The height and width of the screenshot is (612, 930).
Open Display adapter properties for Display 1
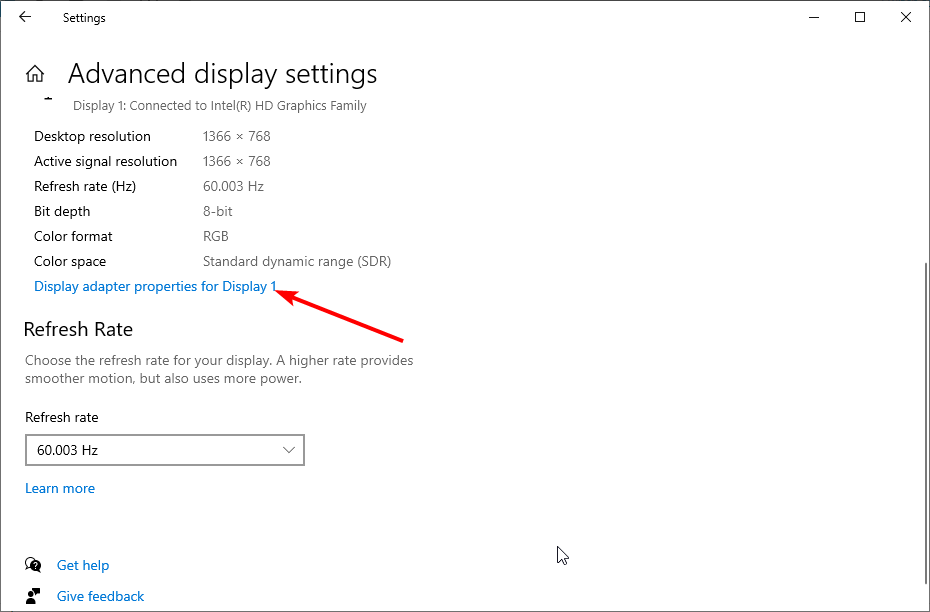click(x=155, y=286)
